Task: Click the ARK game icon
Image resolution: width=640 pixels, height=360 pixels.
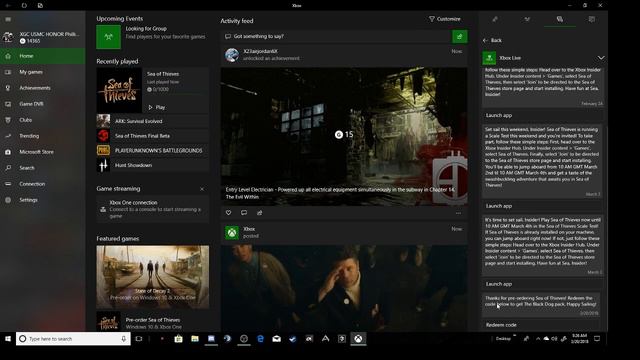Action: 103,121
